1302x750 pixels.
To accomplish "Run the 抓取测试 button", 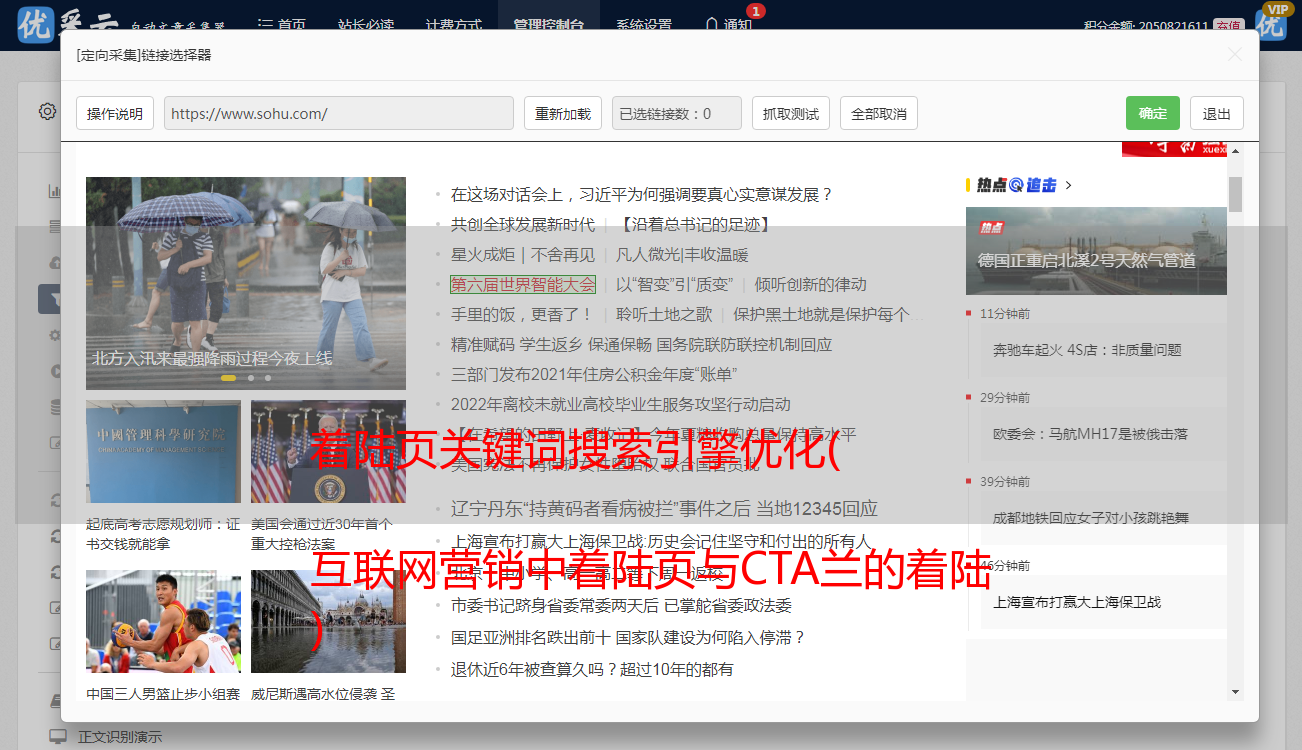I will pos(791,113).
